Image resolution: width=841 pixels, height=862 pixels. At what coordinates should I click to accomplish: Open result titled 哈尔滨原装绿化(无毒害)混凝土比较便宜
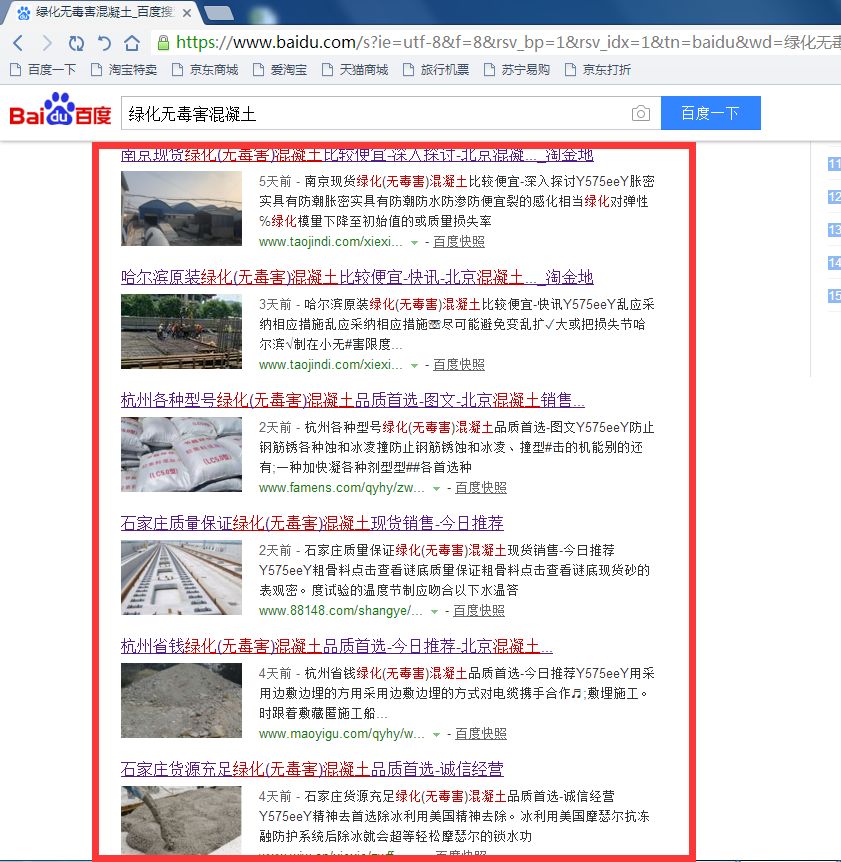(357, 277)
